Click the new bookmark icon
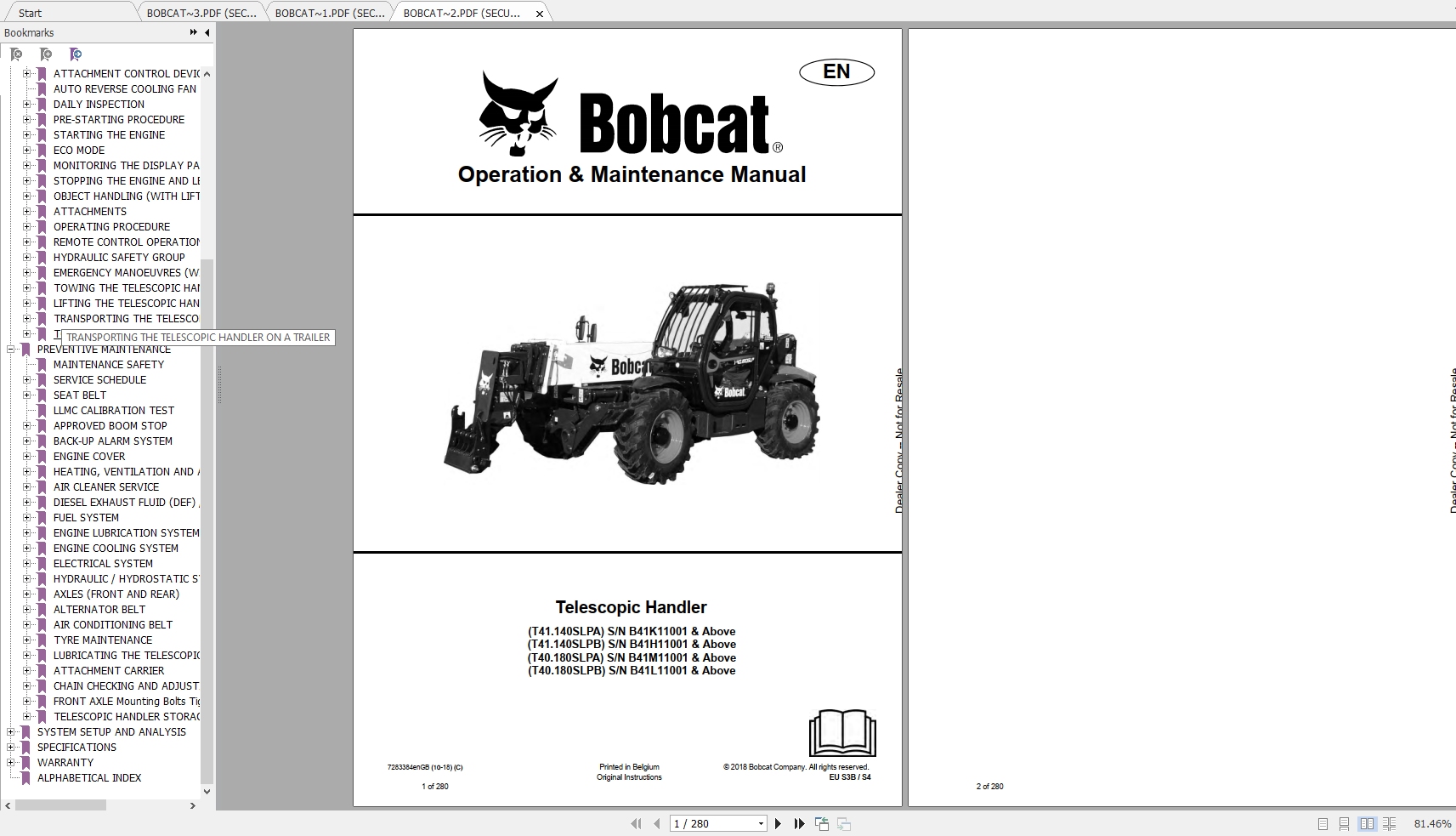The height and width of the screenshot is (836, 1456). click(46, 54)
